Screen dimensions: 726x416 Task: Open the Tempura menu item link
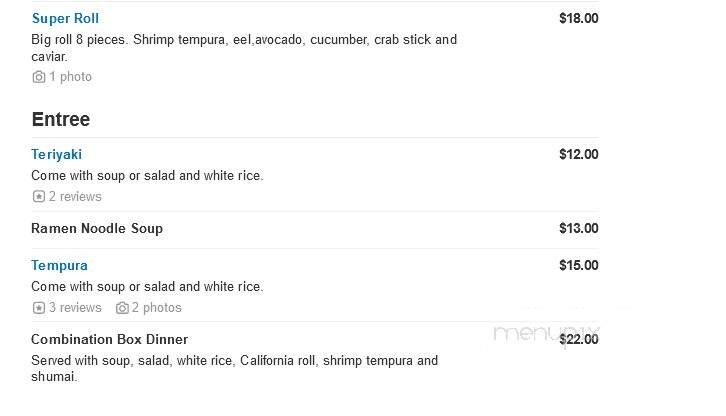(x=60, y=265)
